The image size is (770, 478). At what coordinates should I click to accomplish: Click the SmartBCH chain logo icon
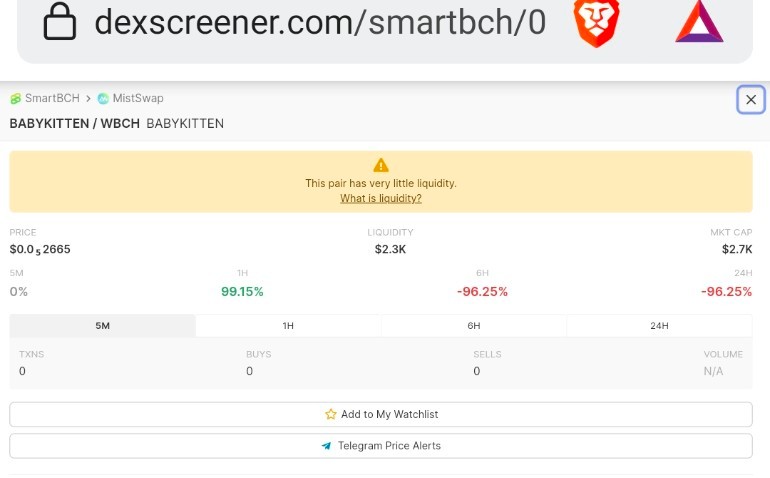click(x=16, y=99)
